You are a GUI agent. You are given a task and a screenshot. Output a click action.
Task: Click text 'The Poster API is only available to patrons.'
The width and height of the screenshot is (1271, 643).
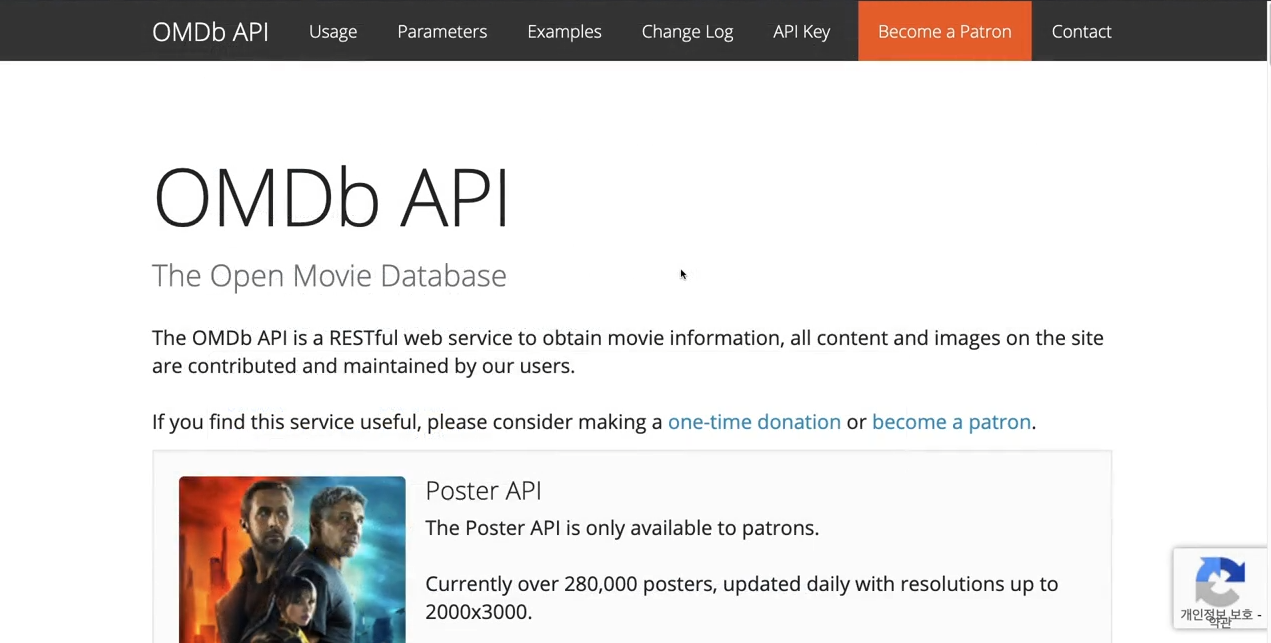[622, 528]
